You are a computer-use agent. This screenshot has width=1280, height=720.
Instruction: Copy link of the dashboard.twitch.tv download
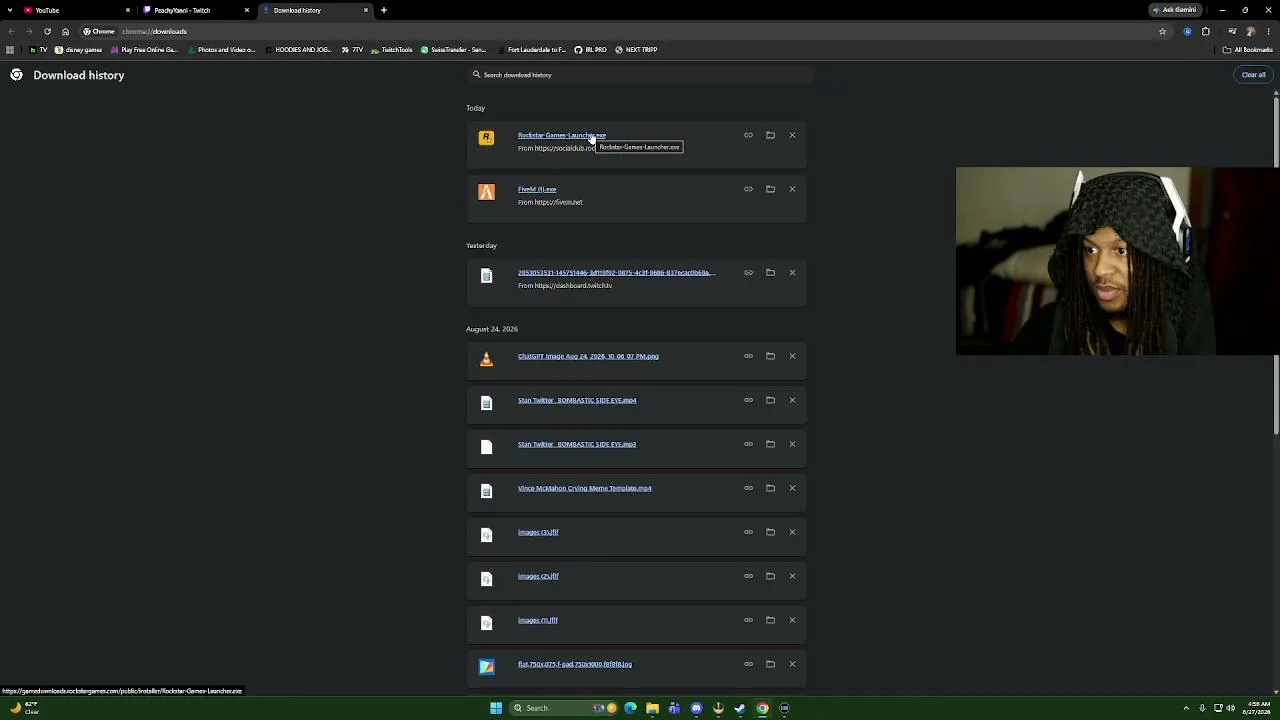[x=748, y=272]
